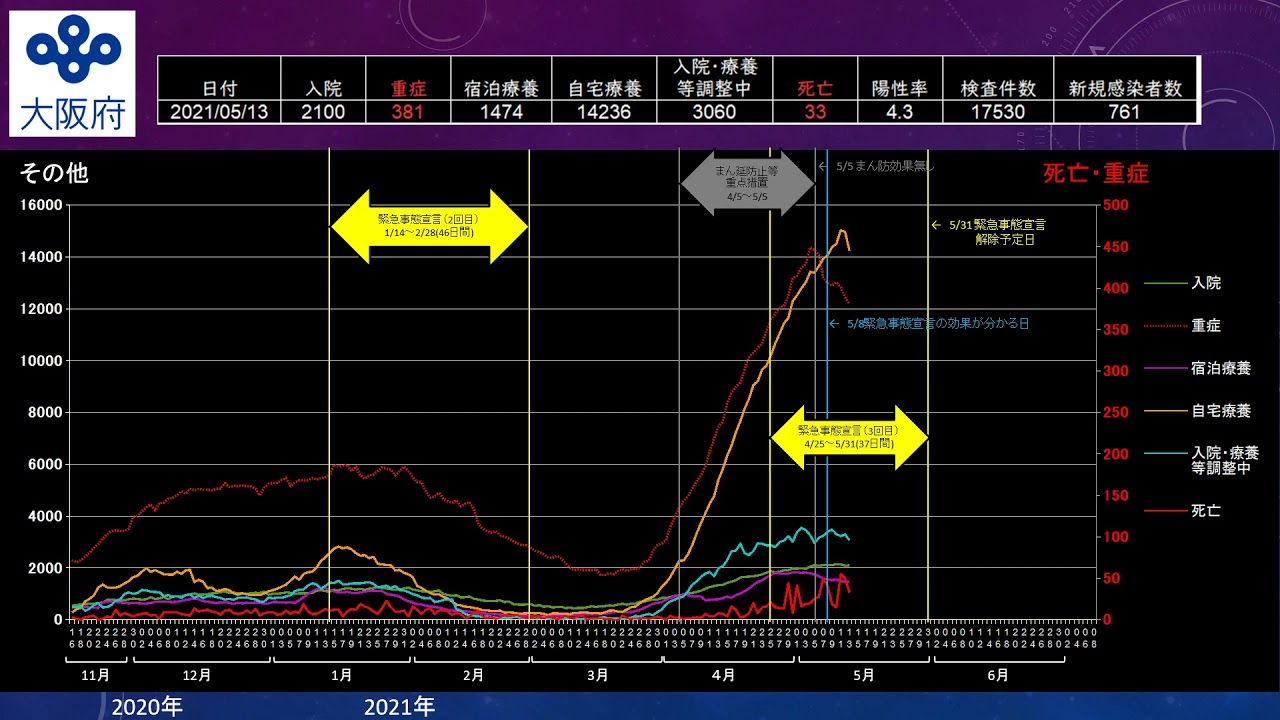Click the 新規感染者数 column header
The height and width of the screenshot is (720, 1280).
click(x=1125, y=89)
